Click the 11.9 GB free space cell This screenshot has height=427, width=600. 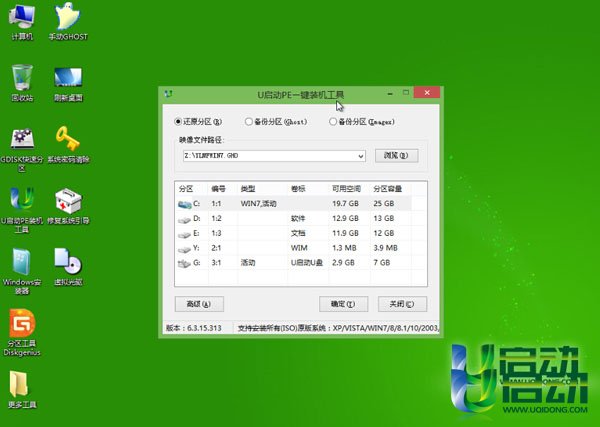[x=346, y=233]
